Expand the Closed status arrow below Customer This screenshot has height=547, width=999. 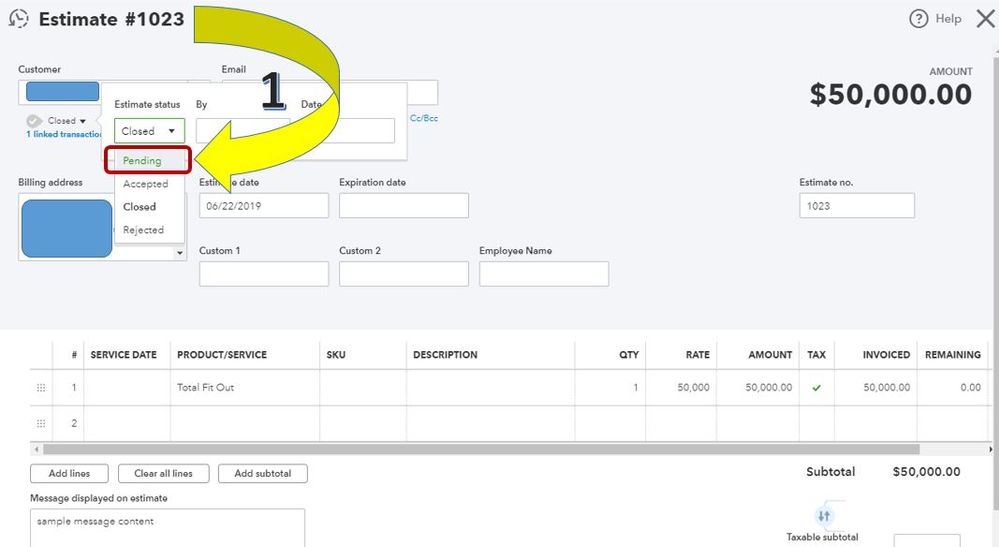[83, 121]
